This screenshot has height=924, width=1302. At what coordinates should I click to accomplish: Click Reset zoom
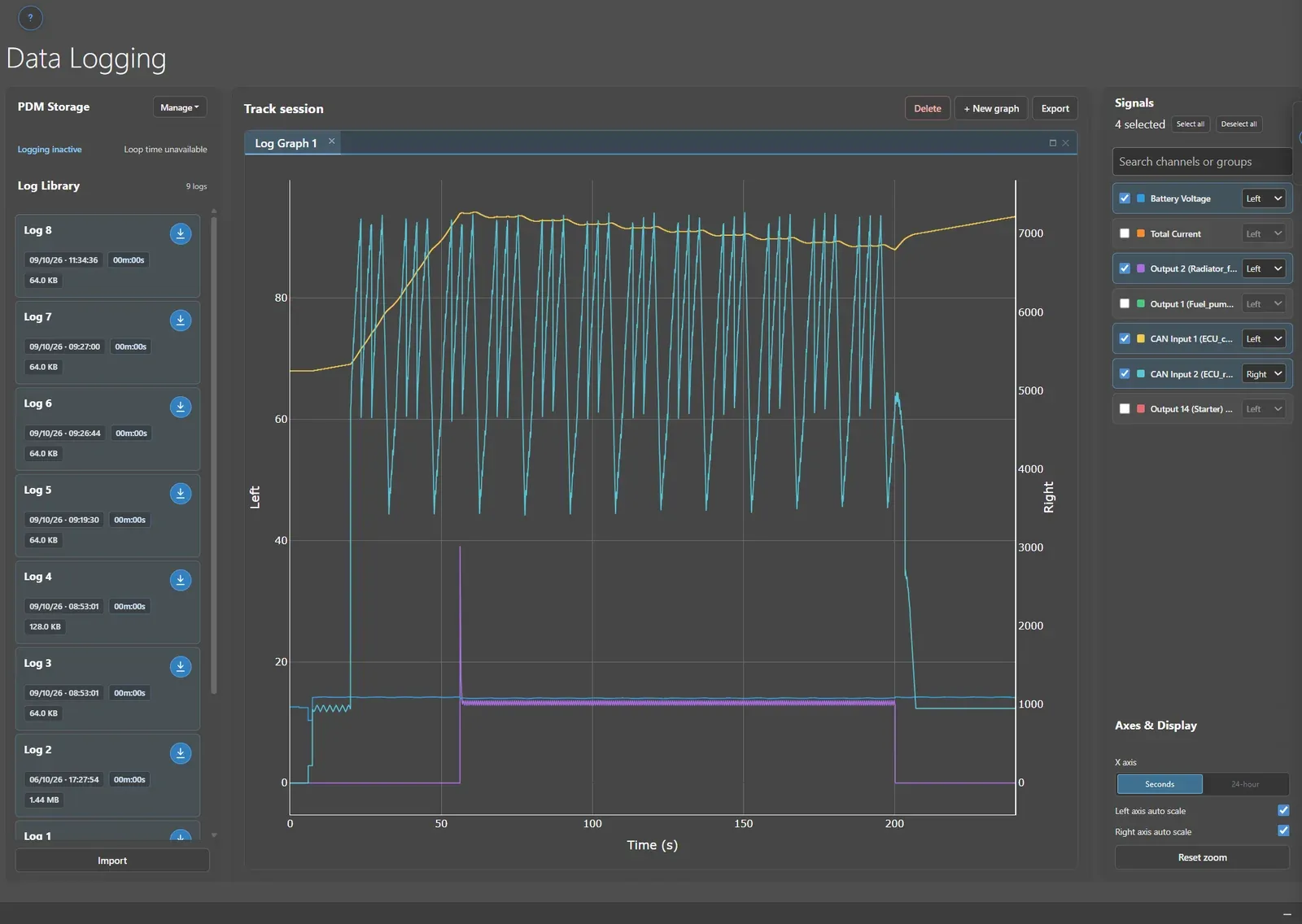tap(1202, 857)
